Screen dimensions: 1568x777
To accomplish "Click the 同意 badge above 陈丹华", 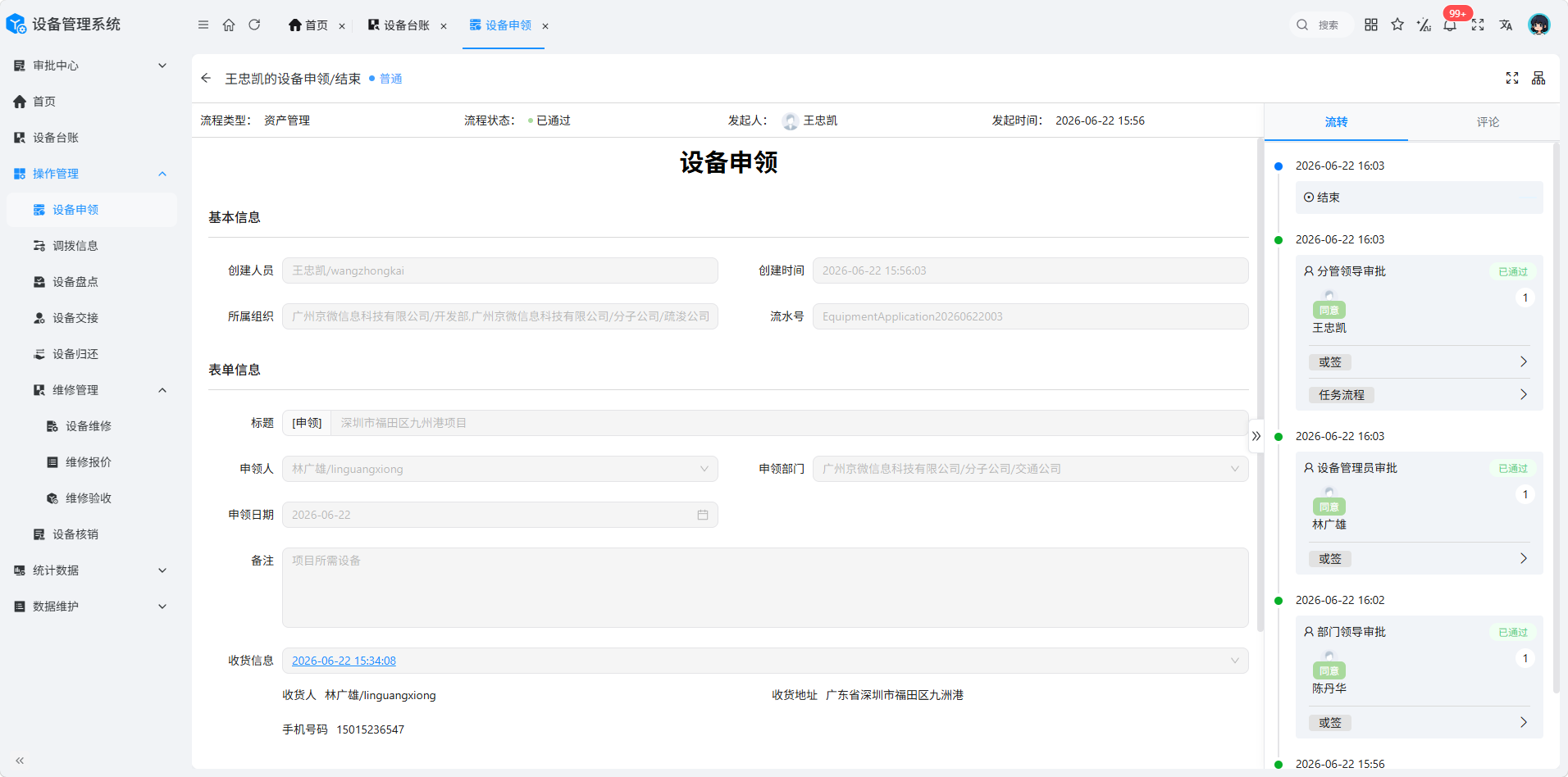I will pyautogui.click(x=1329, y=671).
